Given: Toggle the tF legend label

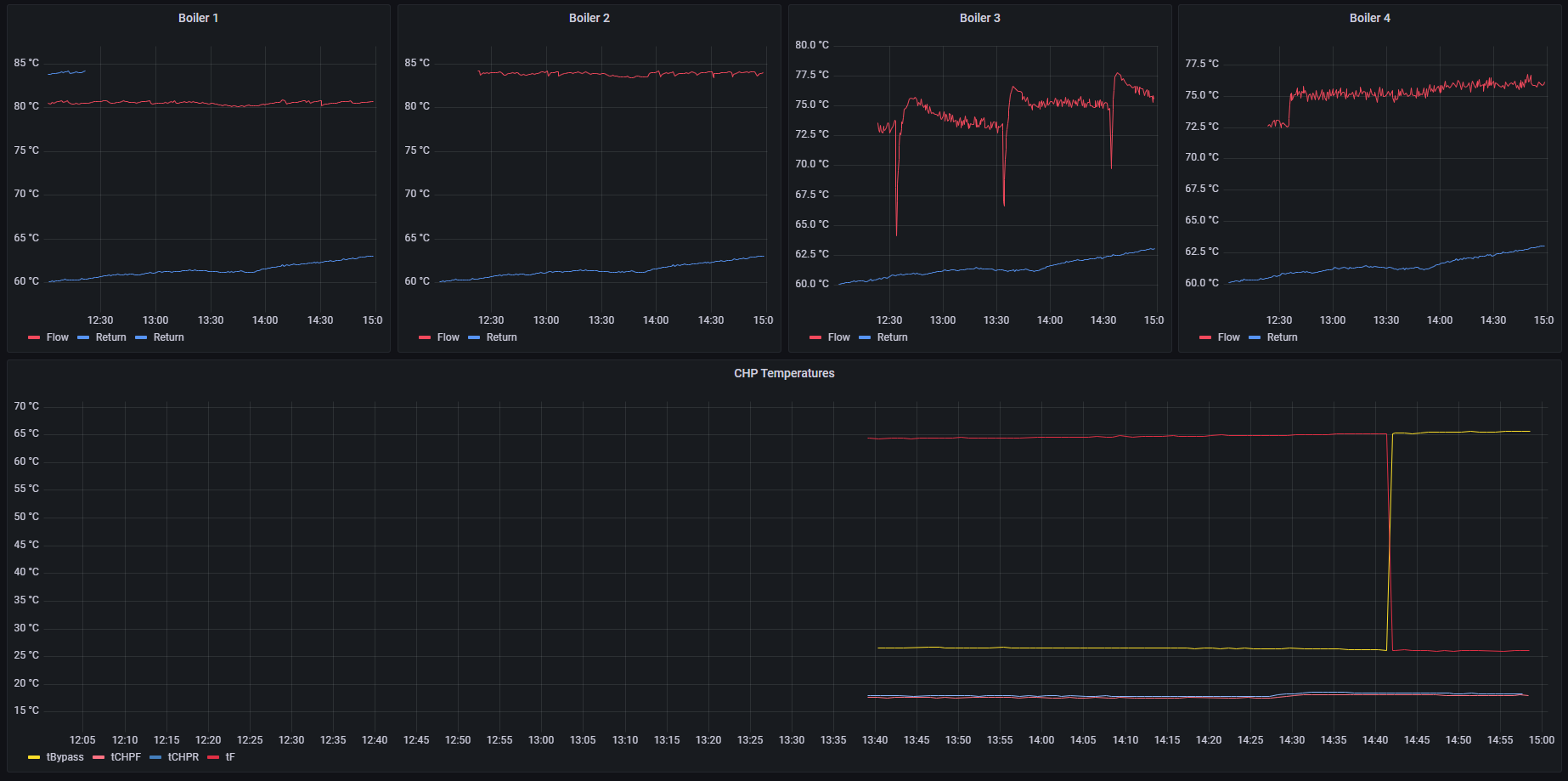Looking at the screenshot, I should (230, 757).
